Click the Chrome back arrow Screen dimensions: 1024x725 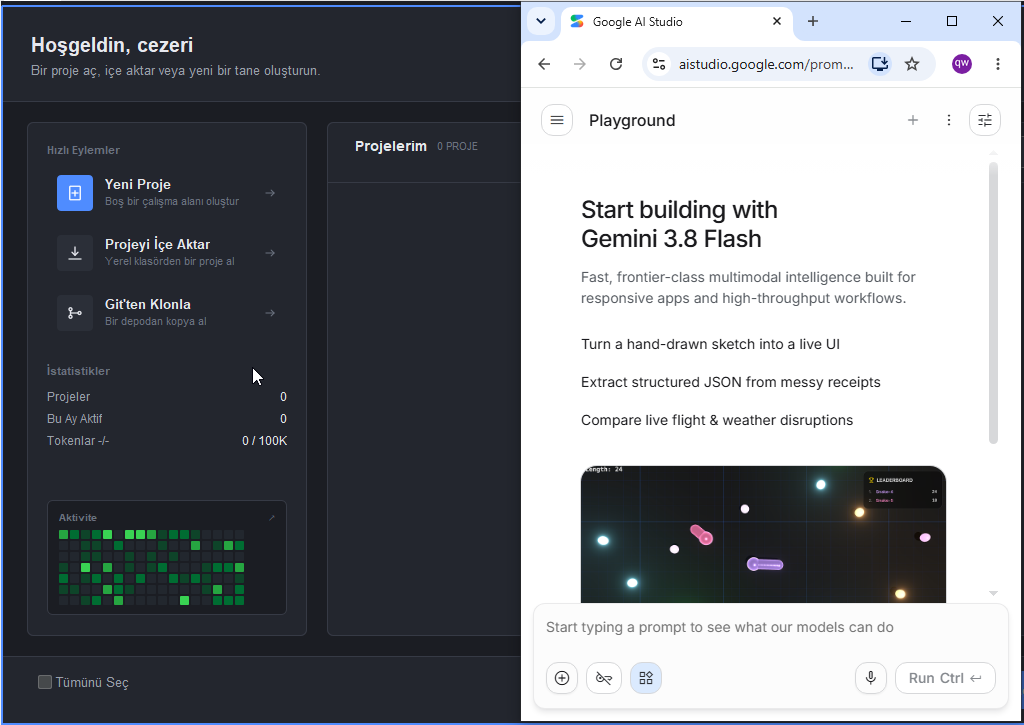point(544,64)
